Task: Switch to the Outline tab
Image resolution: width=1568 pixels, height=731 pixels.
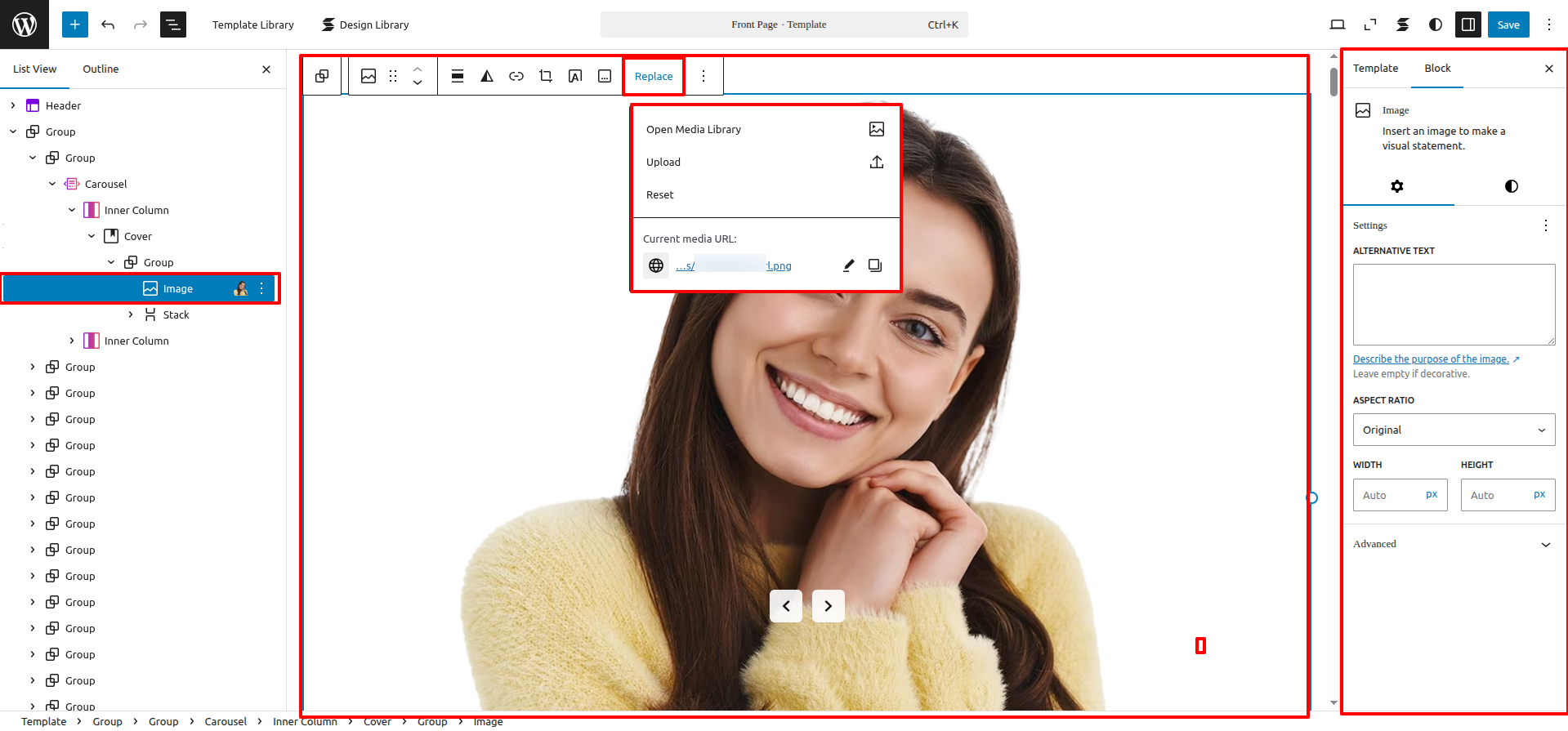Action: point(101,69)
